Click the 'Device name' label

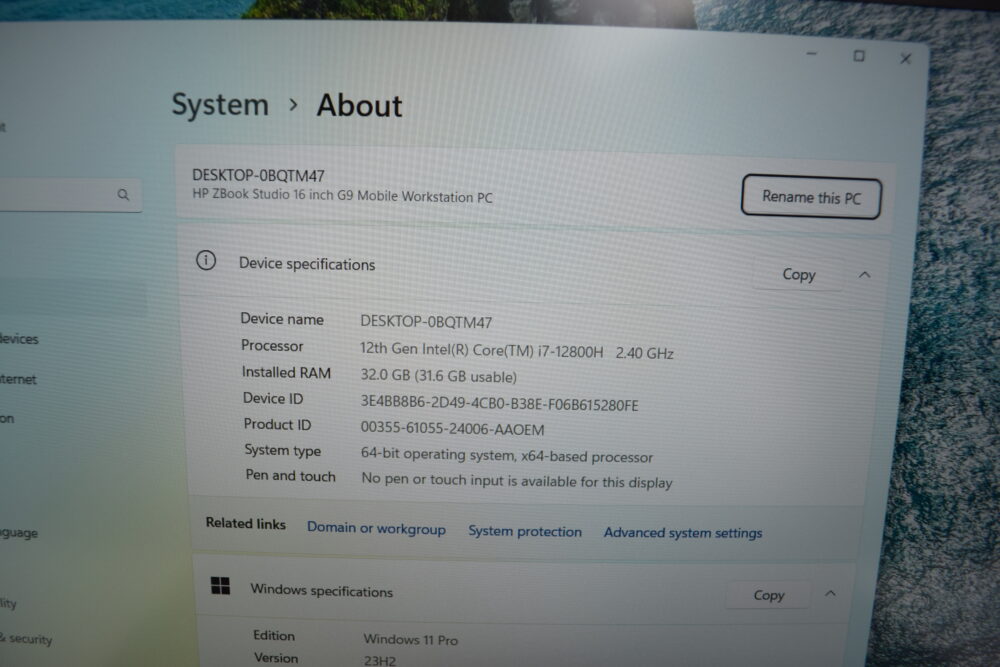point(282,319)
